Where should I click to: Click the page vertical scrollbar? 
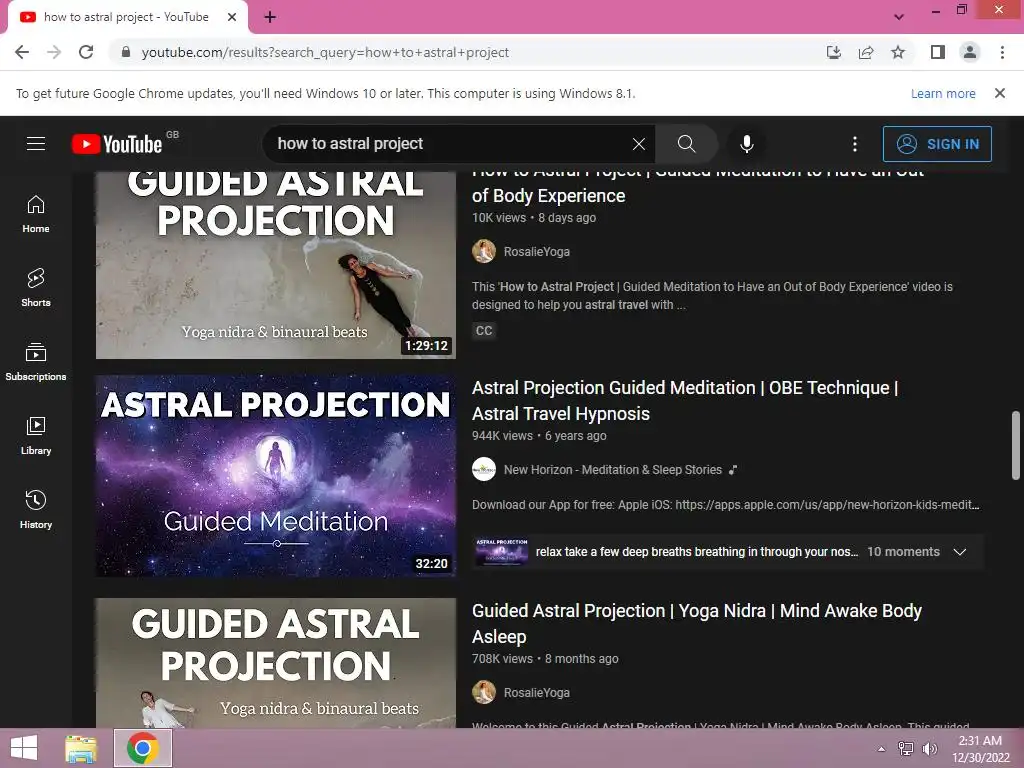point(1016,445)
